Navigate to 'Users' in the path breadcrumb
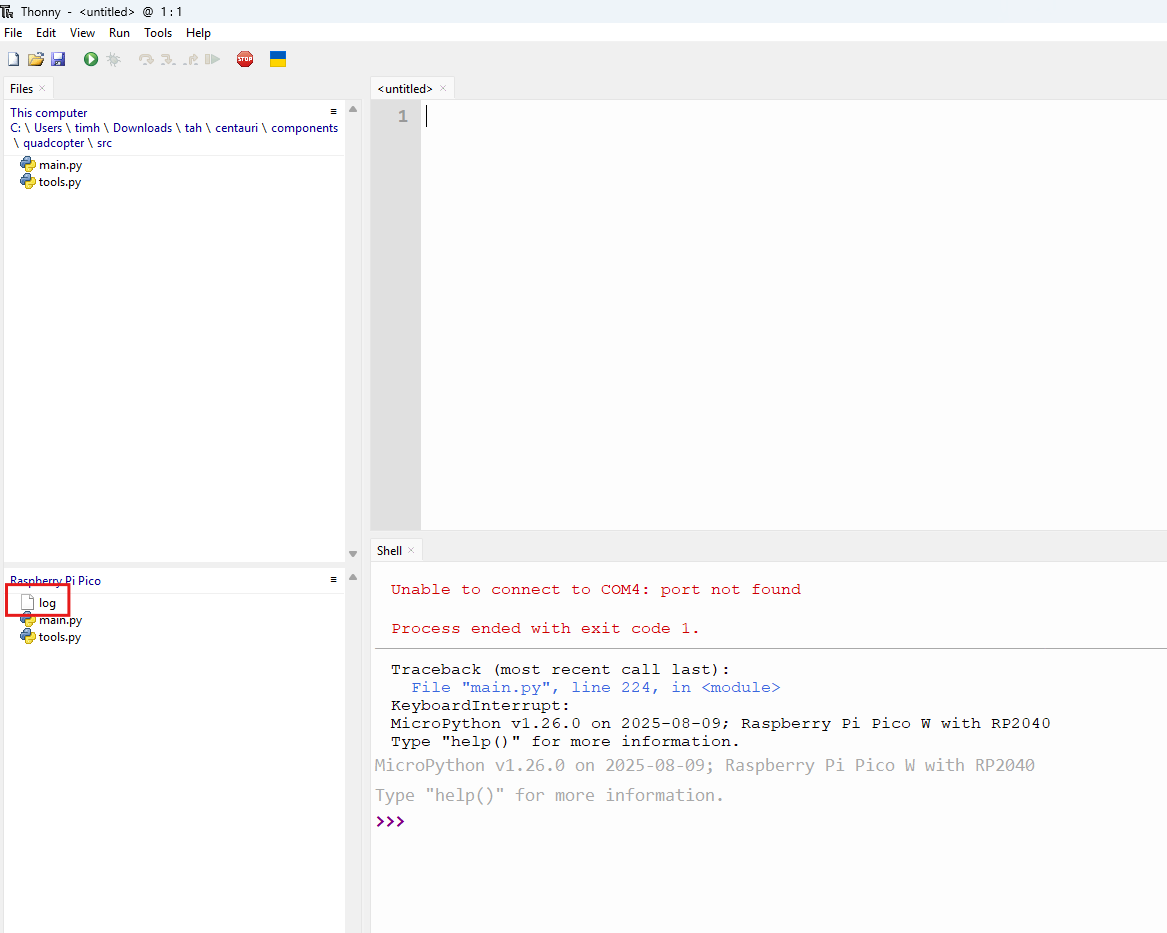Image resolution: width=1167 pixels, height=933 pixels. pos(48,128)
